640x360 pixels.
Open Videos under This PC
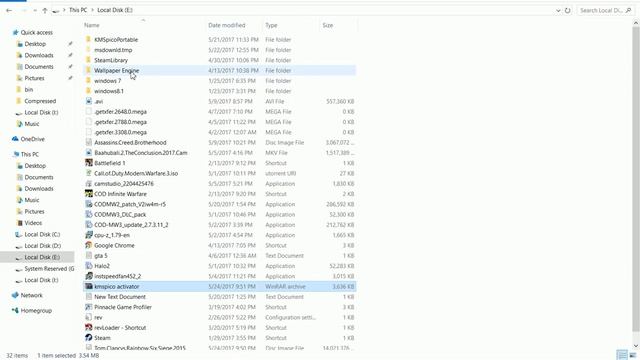[x=33, y=223]
